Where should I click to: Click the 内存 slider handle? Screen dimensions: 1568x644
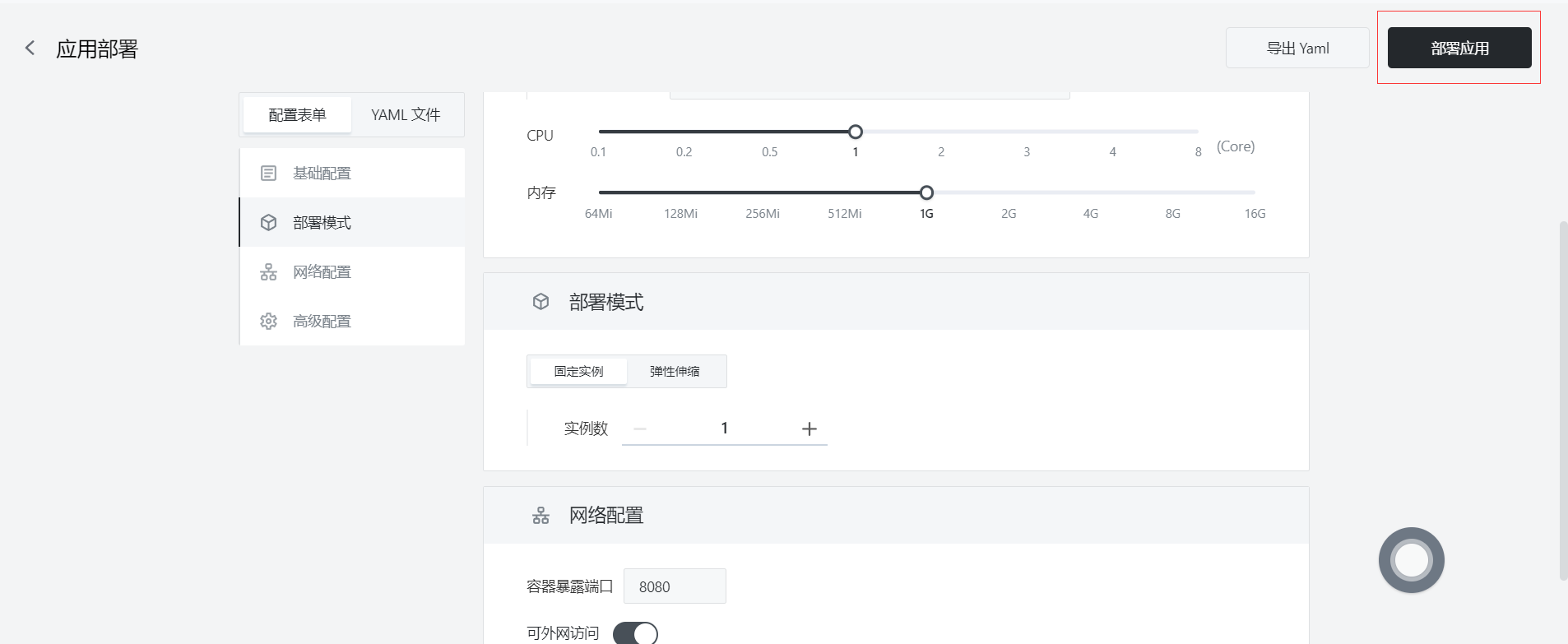coord(926,192)
